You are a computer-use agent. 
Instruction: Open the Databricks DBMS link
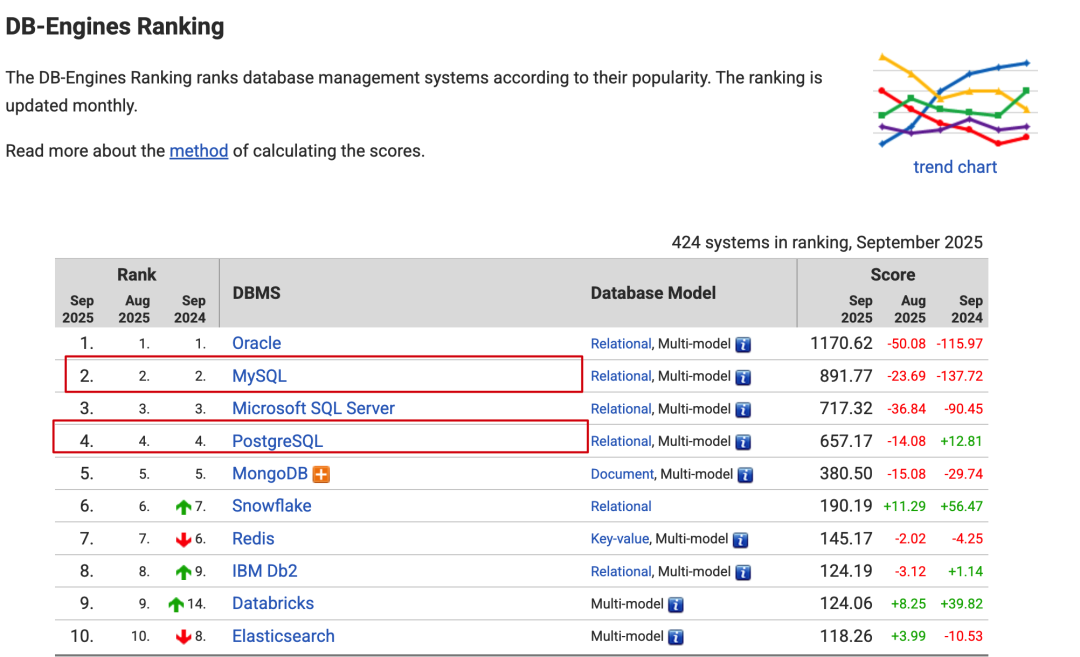[273, 603]
